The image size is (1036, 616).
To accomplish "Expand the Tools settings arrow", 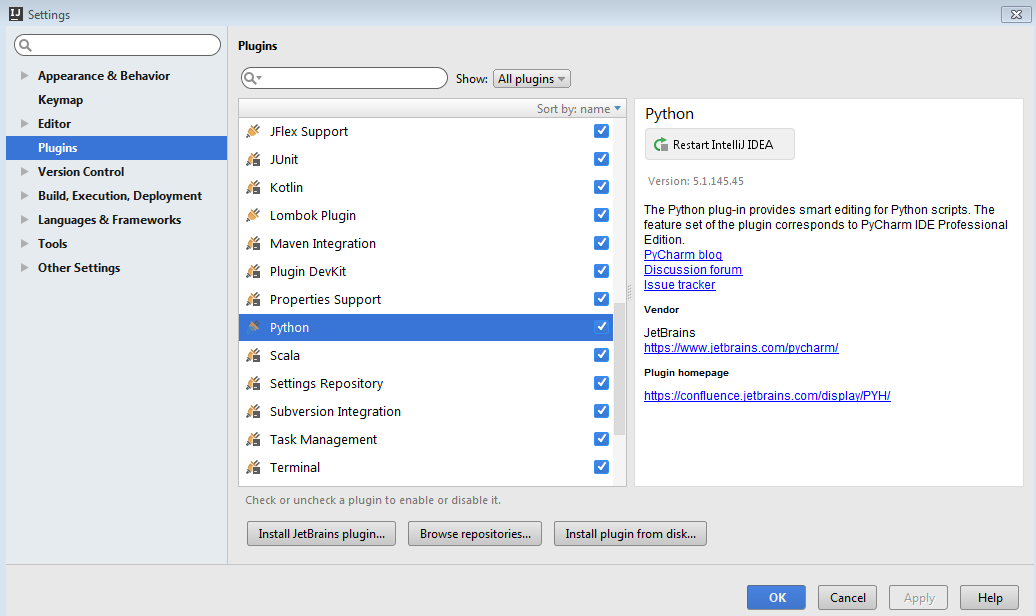I will click(x=24, y=243).
